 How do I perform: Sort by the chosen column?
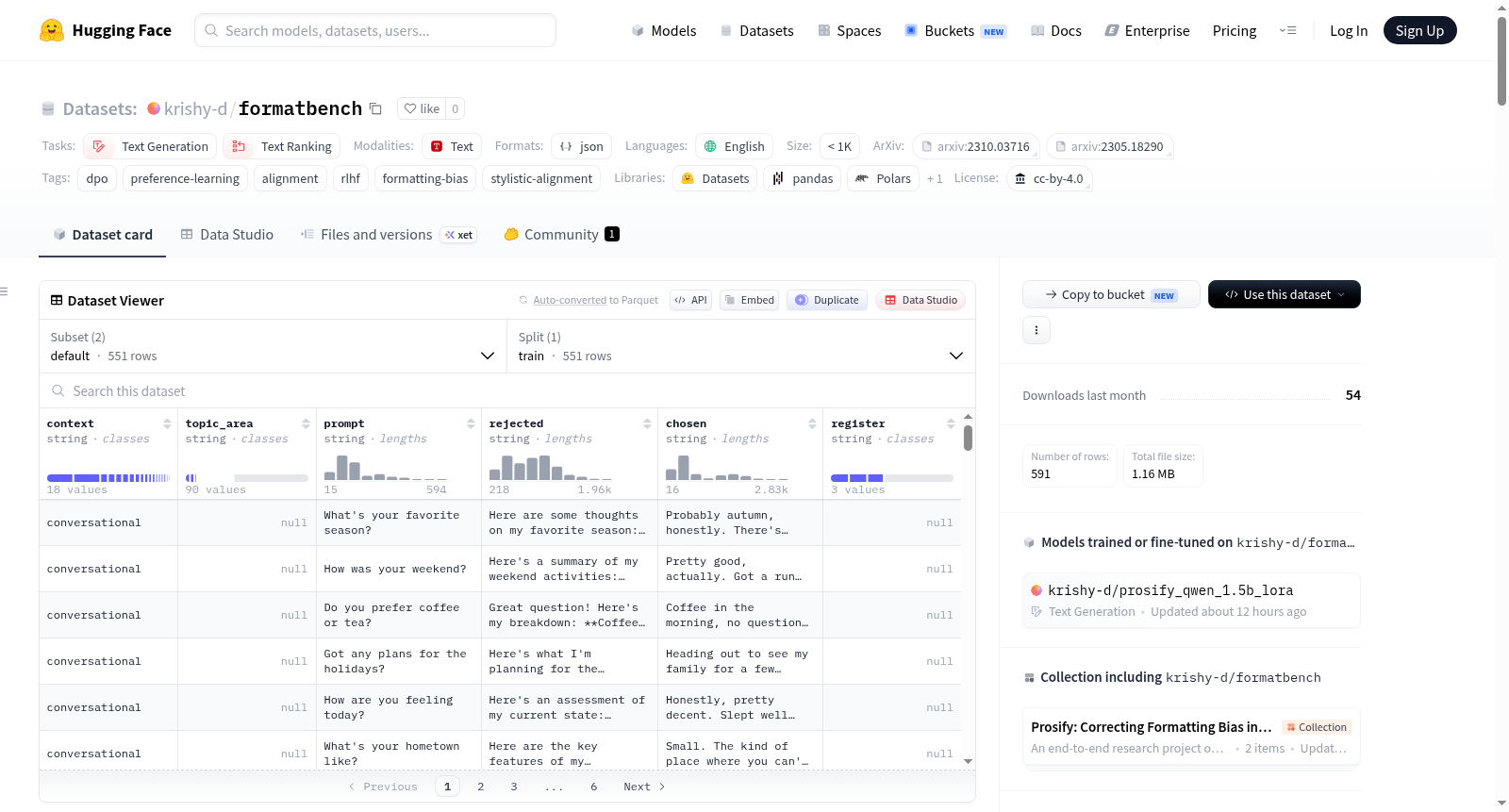point(812,423)
